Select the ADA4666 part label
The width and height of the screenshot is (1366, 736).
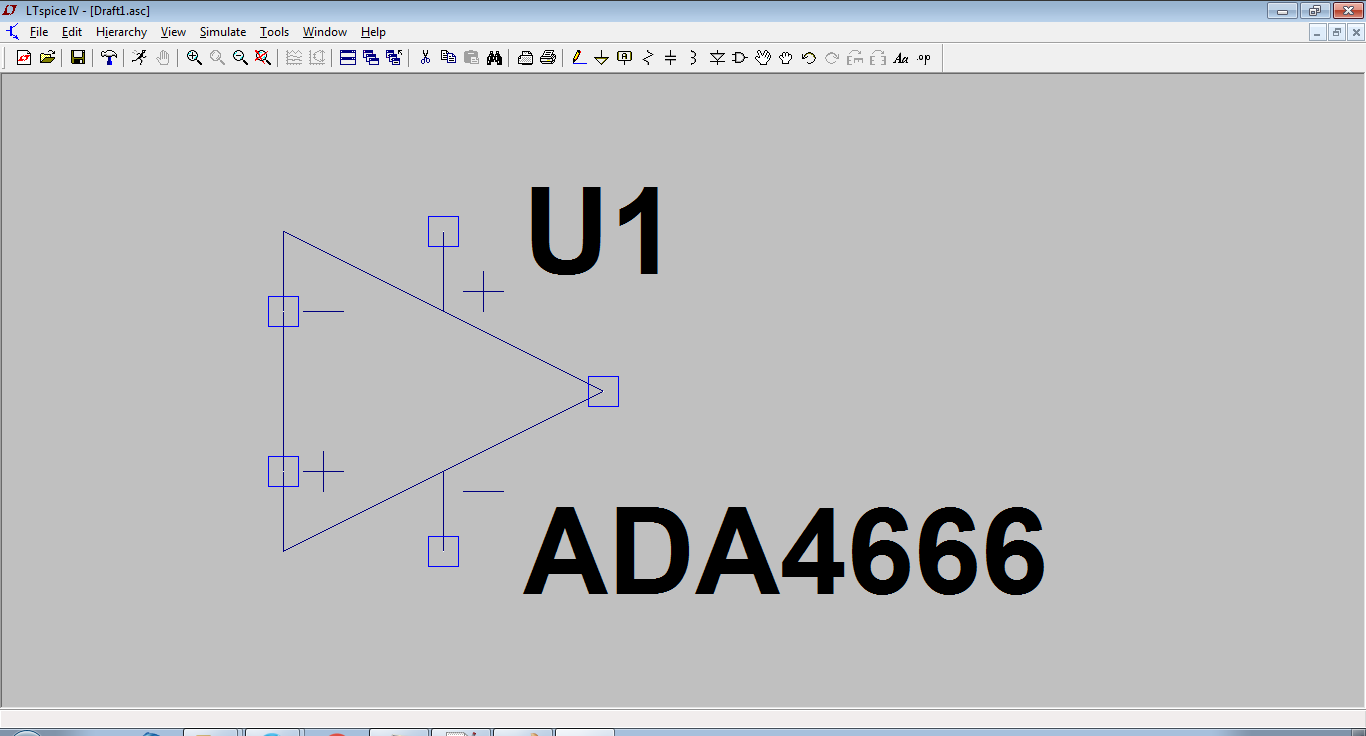pos(784,552)
